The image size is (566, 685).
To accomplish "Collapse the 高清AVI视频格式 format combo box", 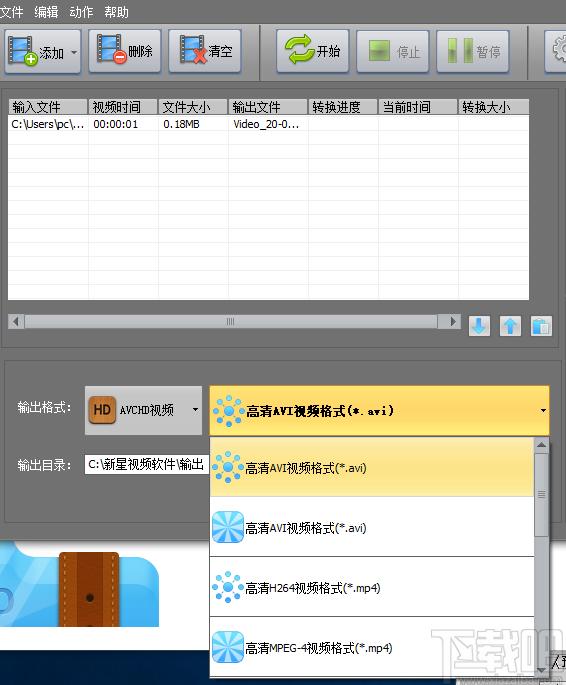I will coord(379,410).
